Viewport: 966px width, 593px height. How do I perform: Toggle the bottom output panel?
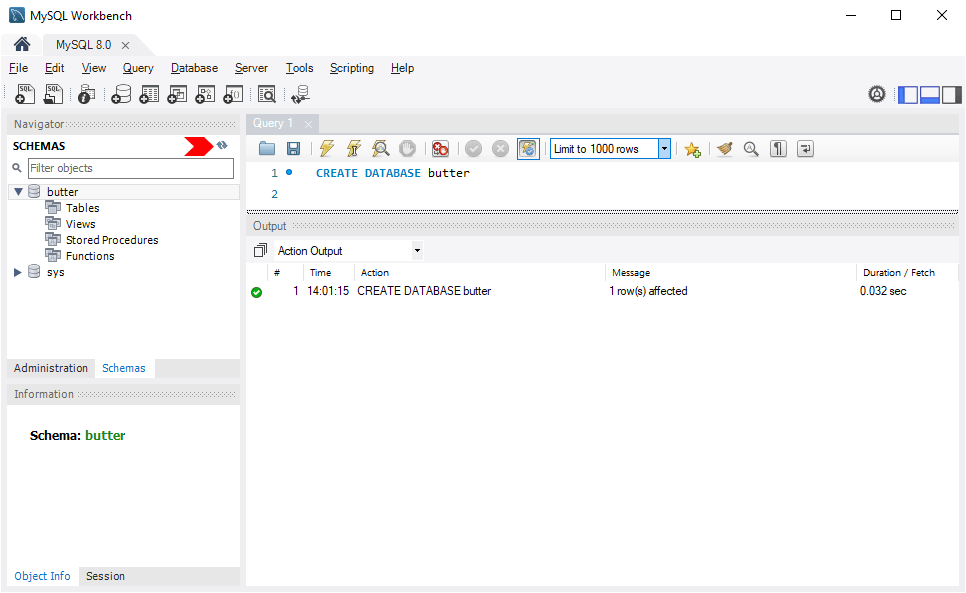coord(930,95)
